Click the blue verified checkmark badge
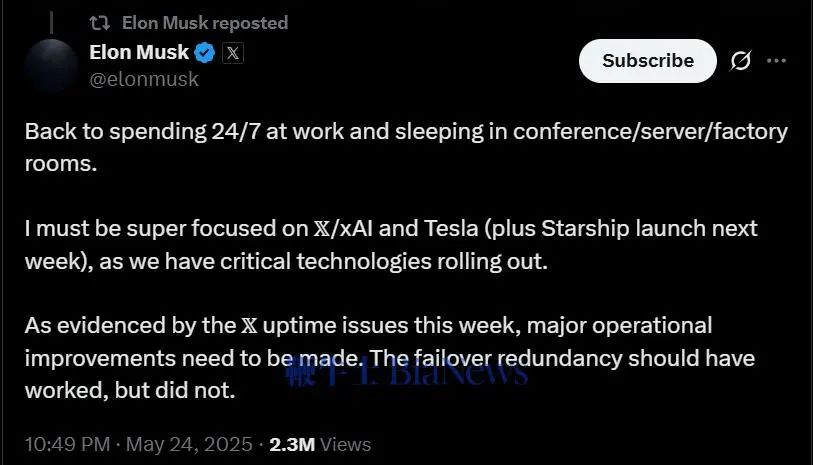813x465 pixels. coord(203,53)
